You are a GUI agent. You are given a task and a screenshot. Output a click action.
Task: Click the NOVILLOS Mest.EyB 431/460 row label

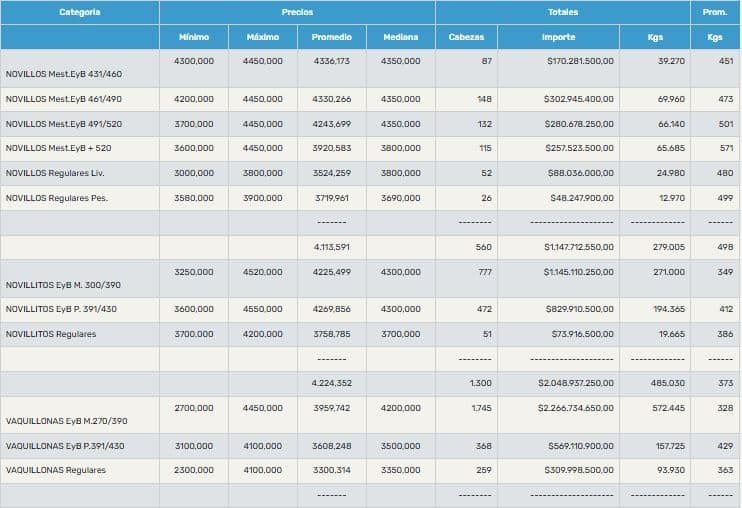64,74
